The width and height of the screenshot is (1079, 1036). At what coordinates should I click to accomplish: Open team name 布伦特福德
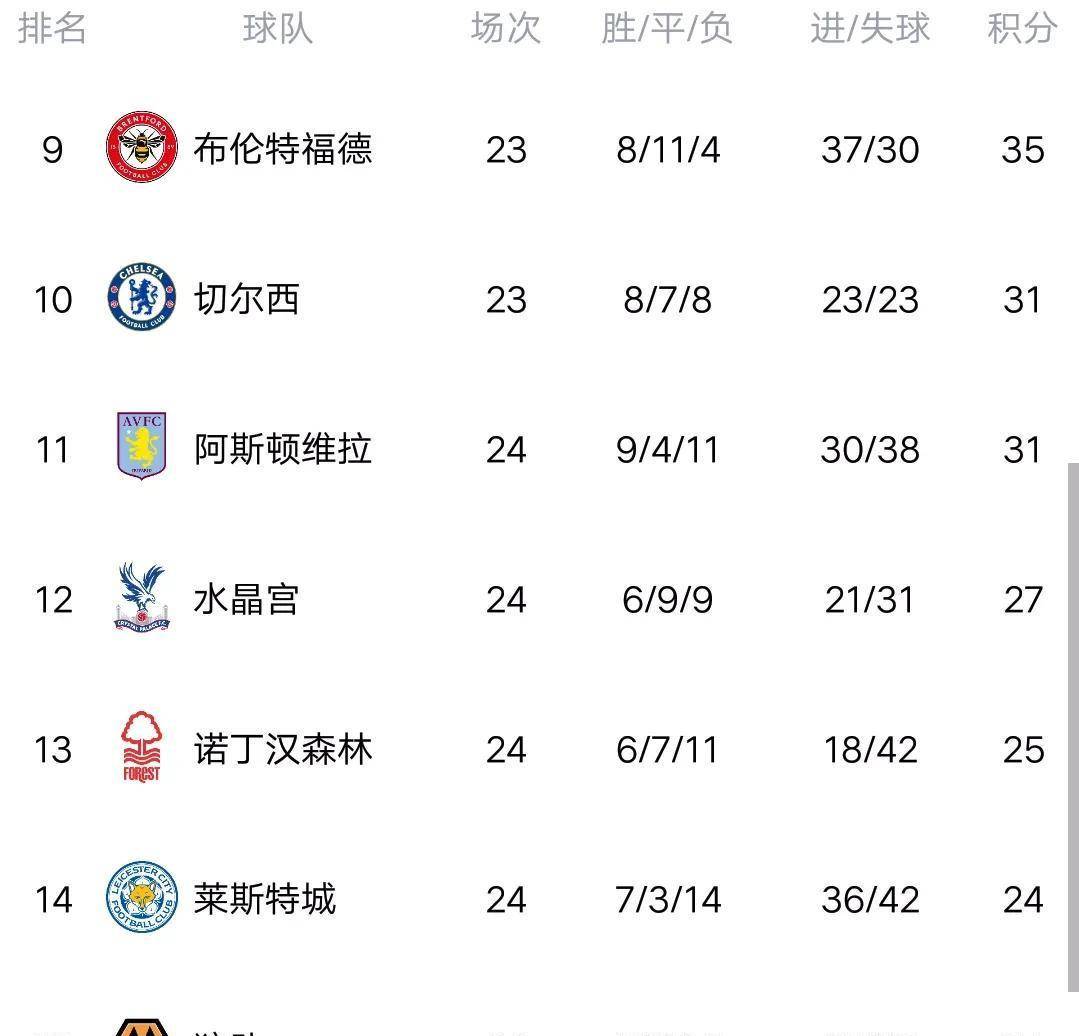pyautogui.click(x=283, y=149)
